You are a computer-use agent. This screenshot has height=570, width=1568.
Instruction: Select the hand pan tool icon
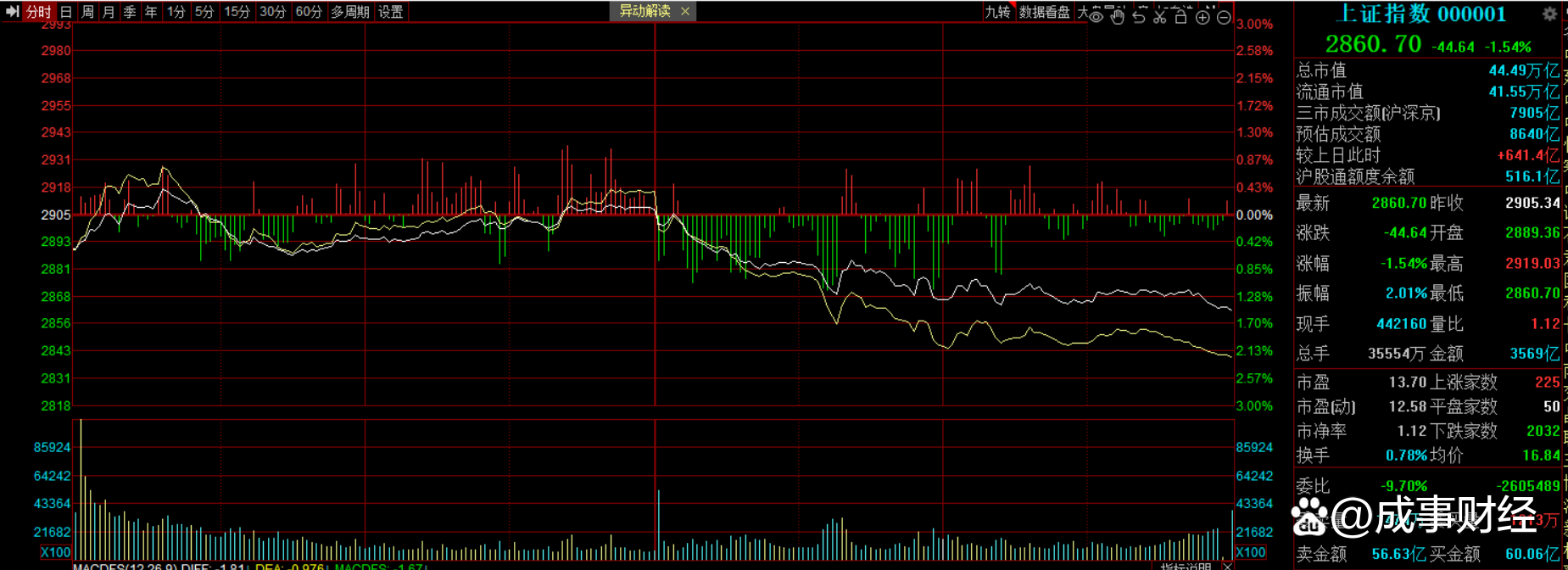pyautogui.click(x=1118, y=17)
